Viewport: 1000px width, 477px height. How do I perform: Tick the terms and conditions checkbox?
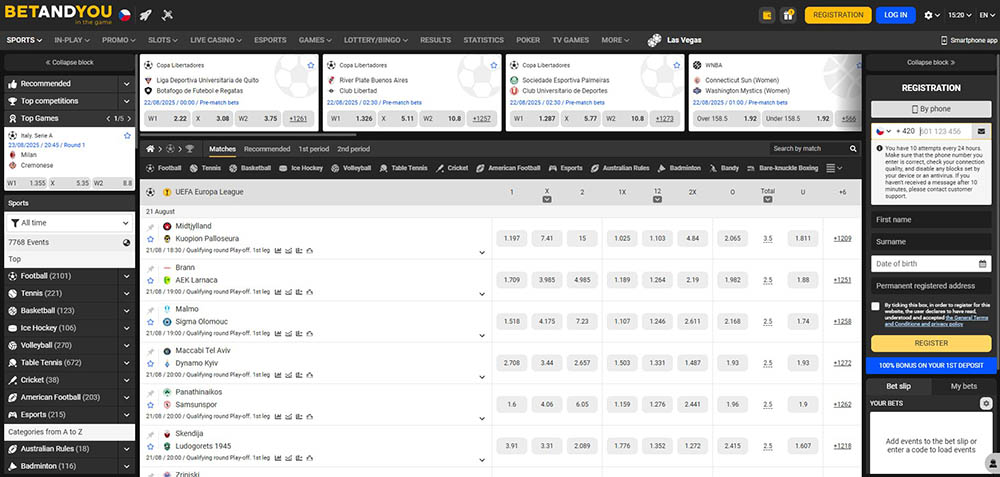(x=876, y=306)
